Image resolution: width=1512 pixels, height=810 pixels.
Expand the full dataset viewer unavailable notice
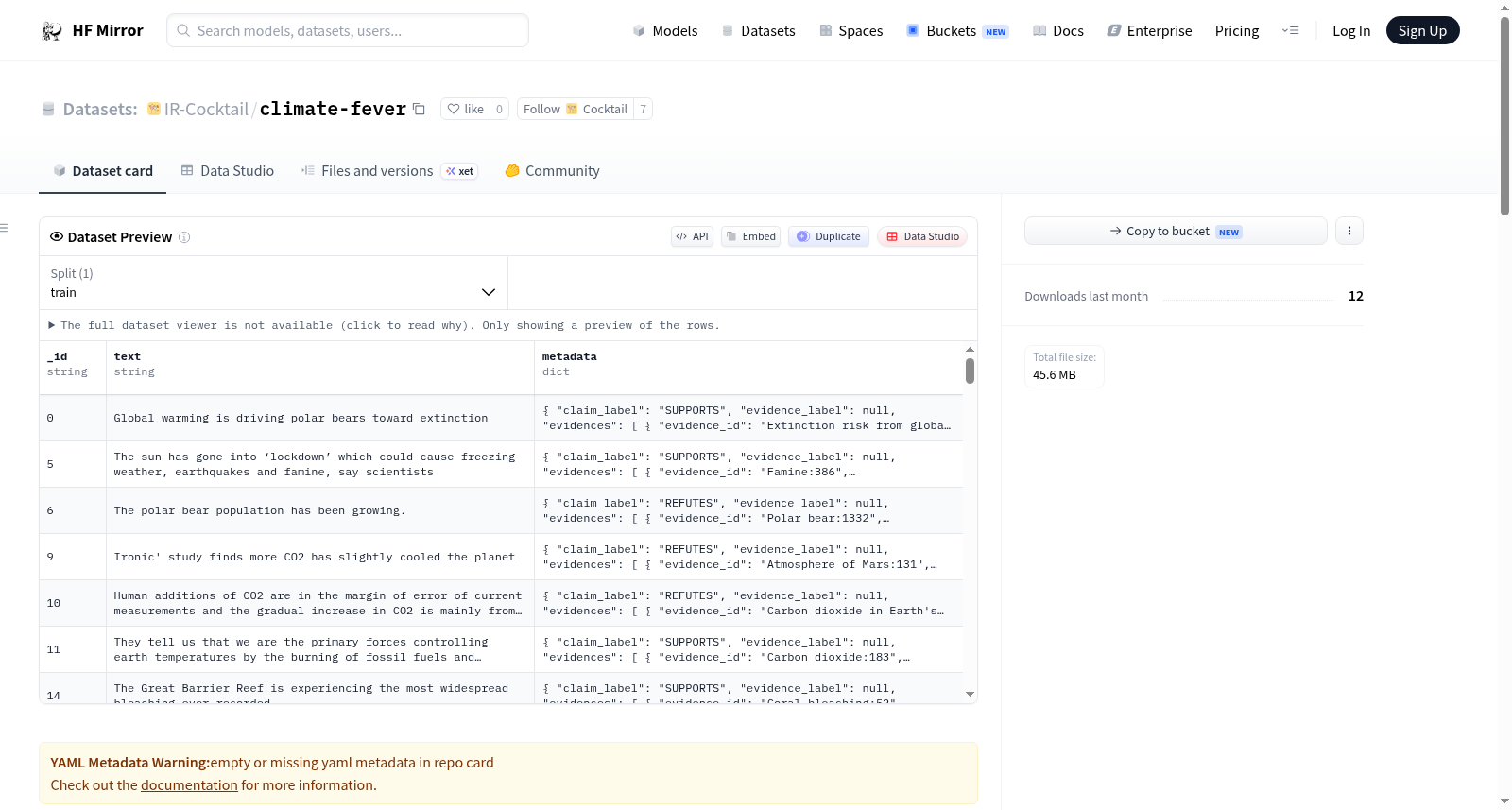(x=384, y=325)
